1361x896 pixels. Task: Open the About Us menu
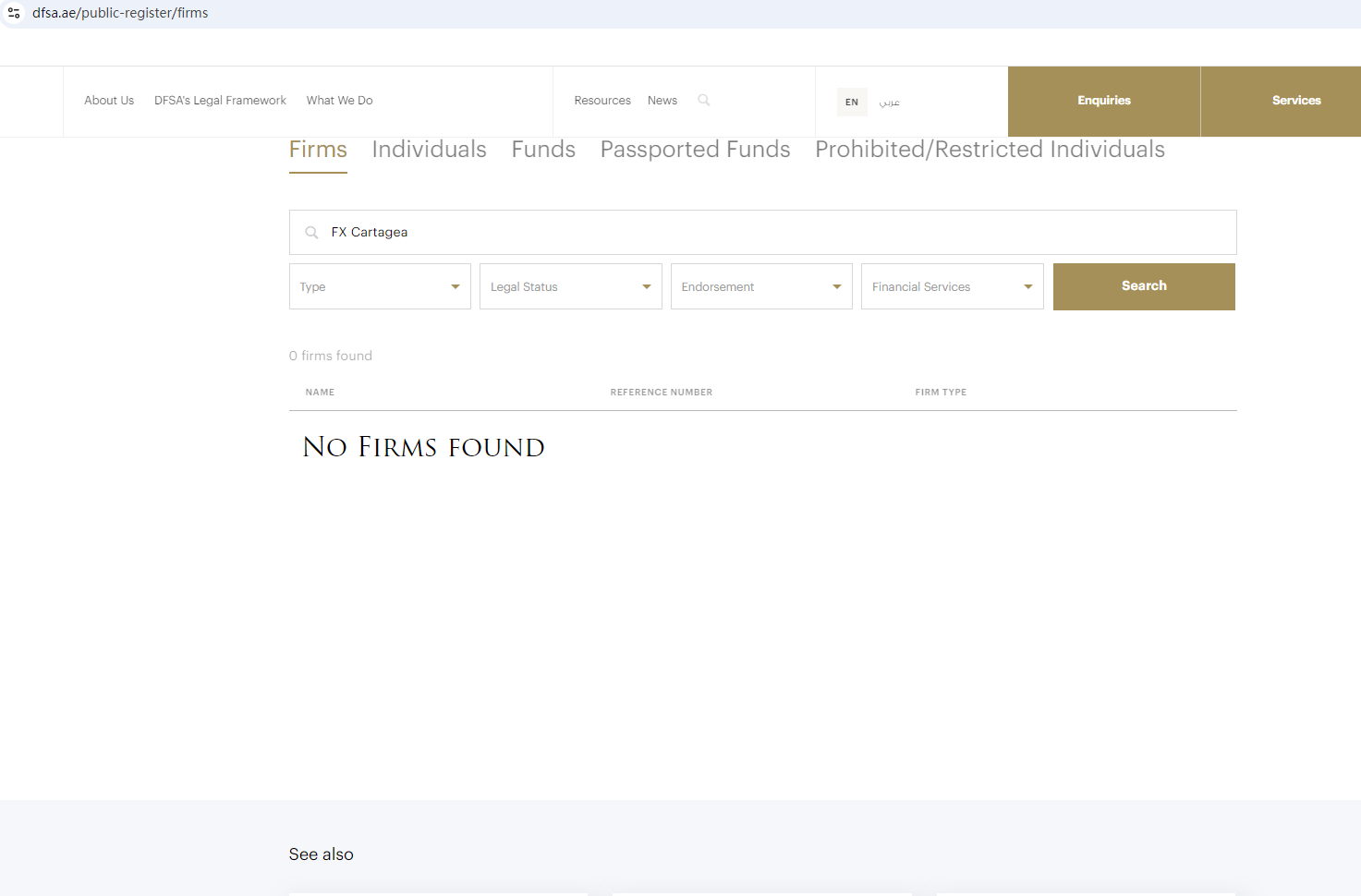coord(109,101)
